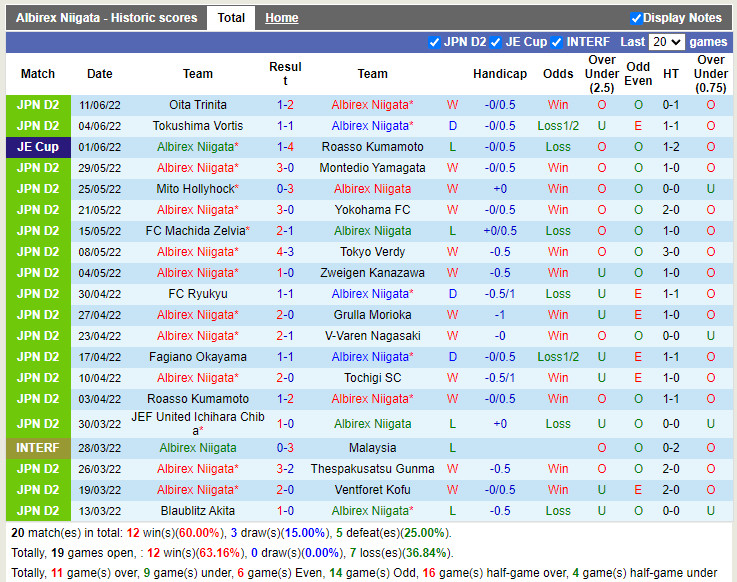This screenshot has height=582, width=737.
Task: Click the Handicap column header
Action: point(499,74)
